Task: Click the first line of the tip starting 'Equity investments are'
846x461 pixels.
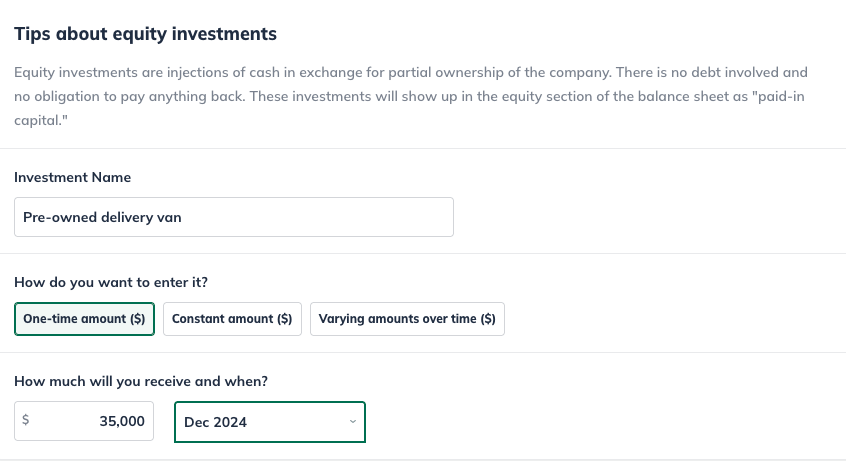Action: [411, 73]
